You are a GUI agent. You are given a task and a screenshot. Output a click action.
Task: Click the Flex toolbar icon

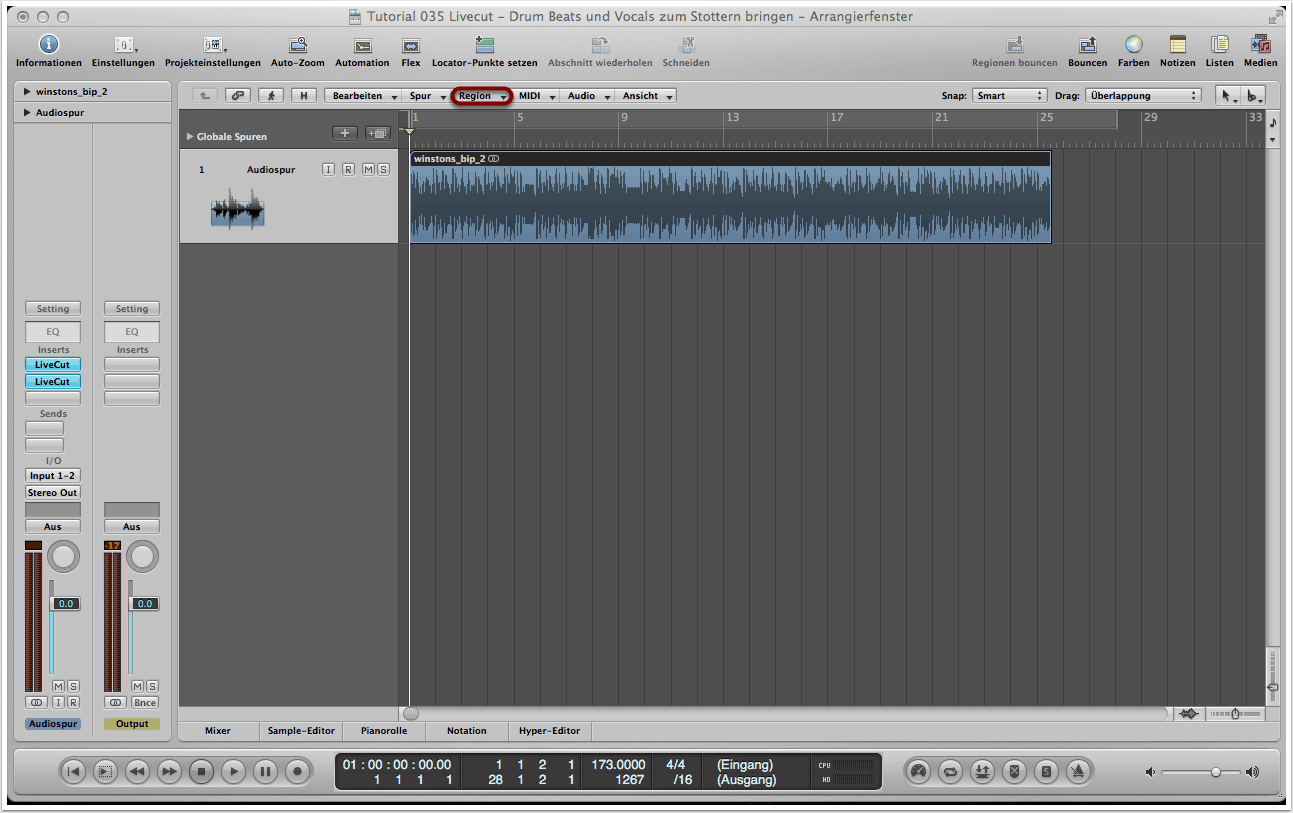point(410,45)
